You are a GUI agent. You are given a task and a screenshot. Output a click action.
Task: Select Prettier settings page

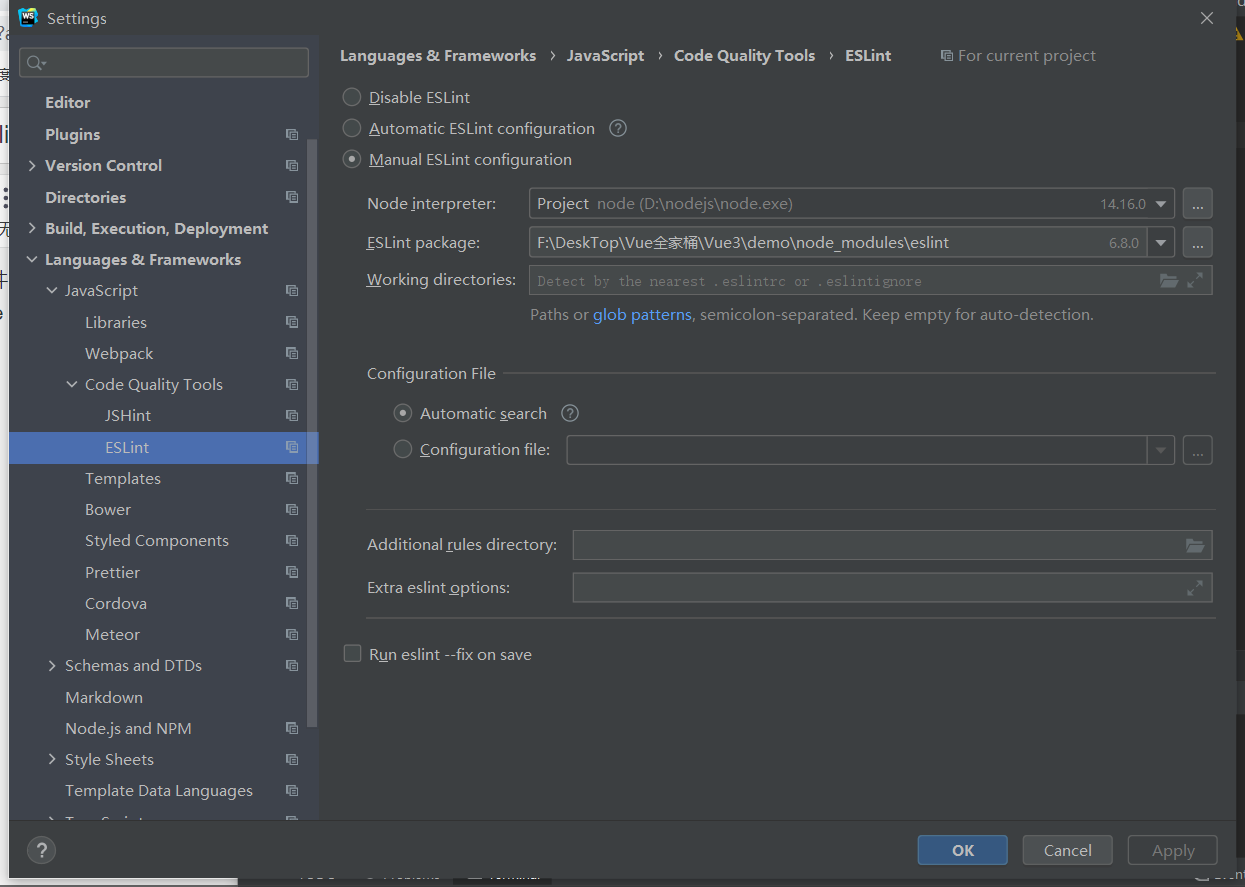113,572
